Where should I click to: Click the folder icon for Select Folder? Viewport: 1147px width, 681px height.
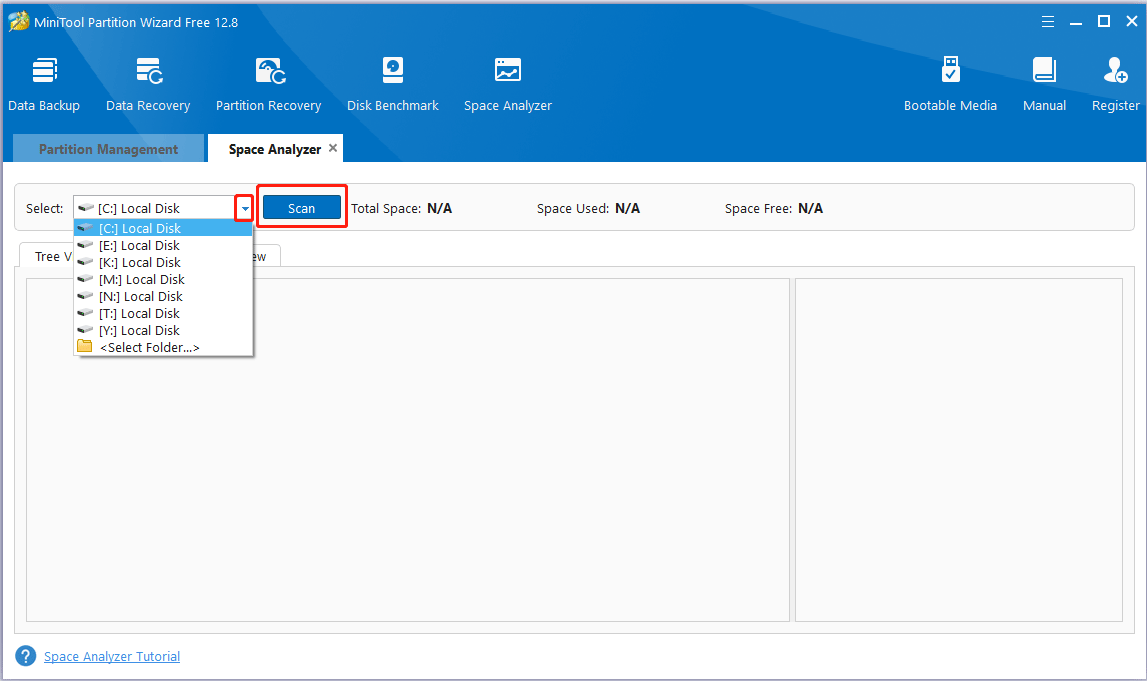[85, 347]
